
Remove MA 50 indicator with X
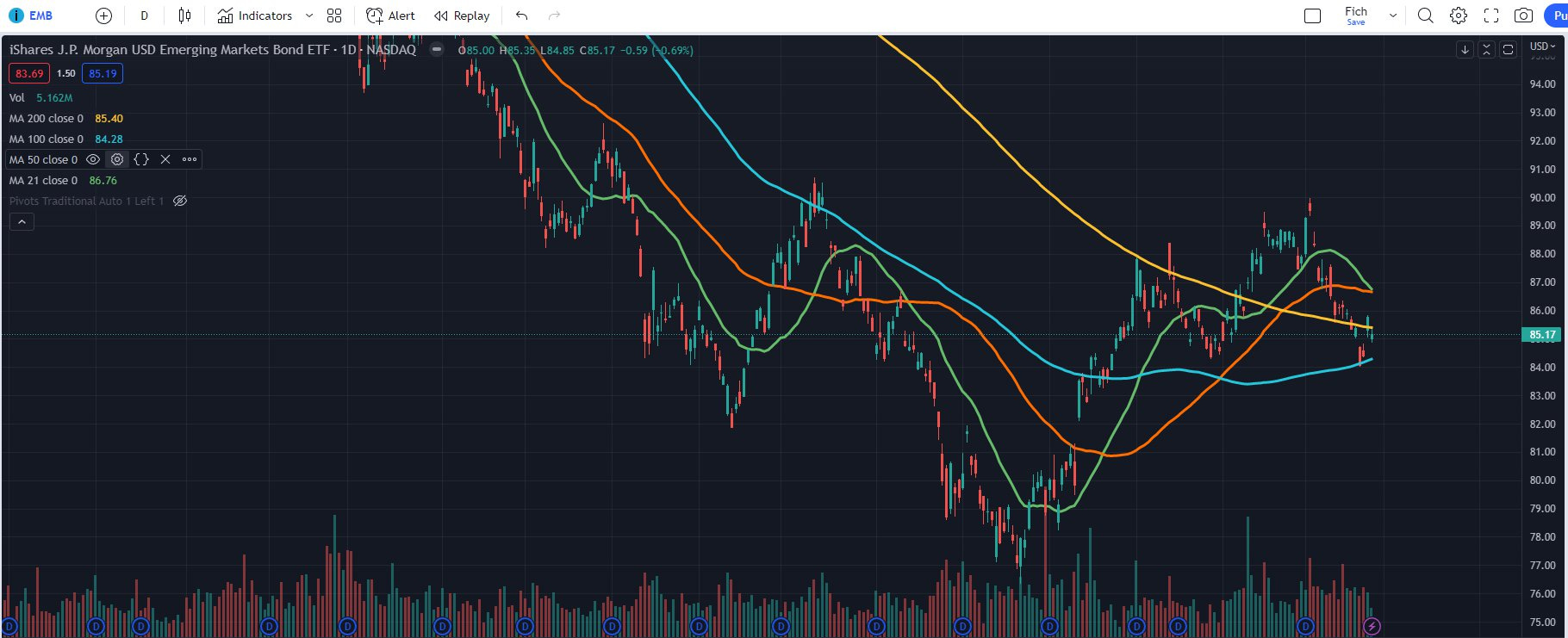pyautogui.click(x=165, y=159)
